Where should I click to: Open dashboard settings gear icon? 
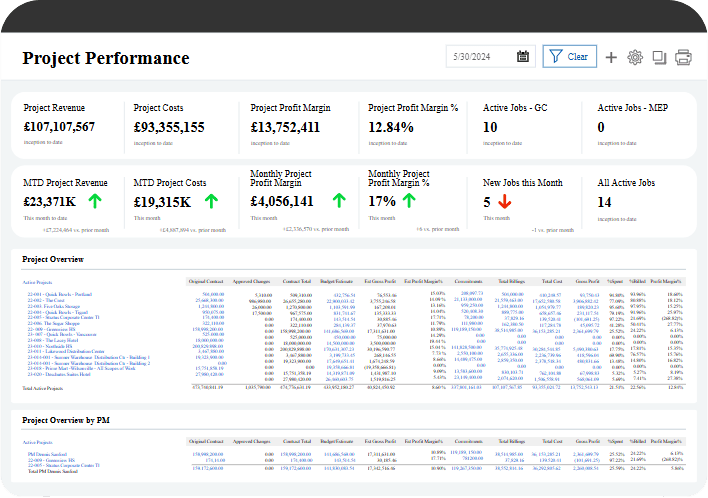(635, 57)
